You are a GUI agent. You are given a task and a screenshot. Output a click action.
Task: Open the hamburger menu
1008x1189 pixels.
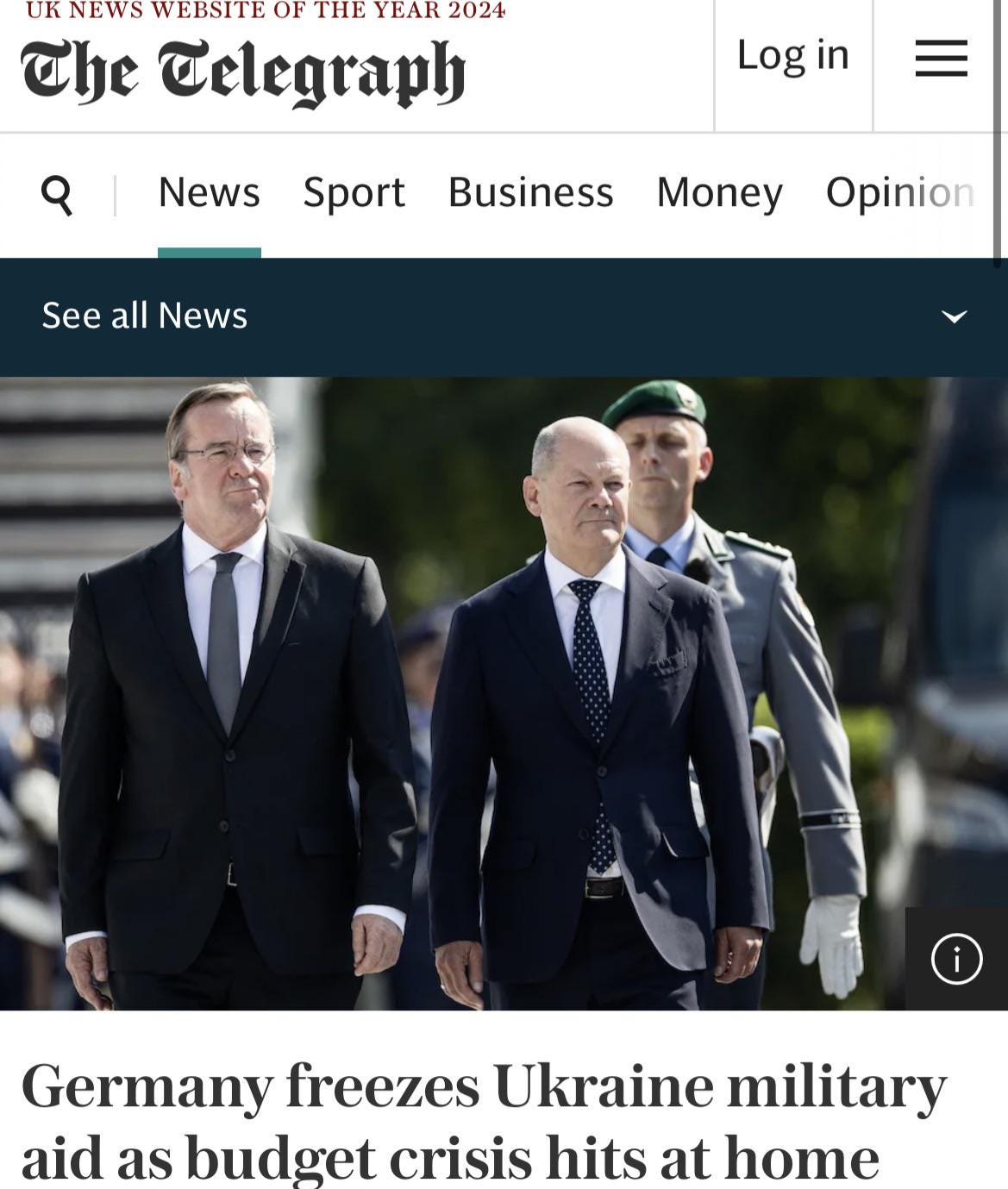click(941, 58)
